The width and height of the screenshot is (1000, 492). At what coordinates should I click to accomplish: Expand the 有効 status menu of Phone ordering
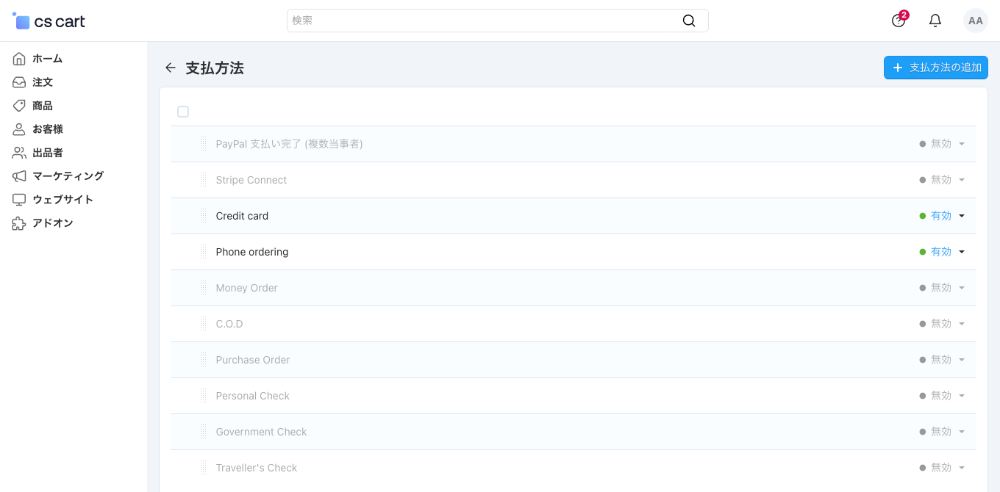click(x=942, y=251)
